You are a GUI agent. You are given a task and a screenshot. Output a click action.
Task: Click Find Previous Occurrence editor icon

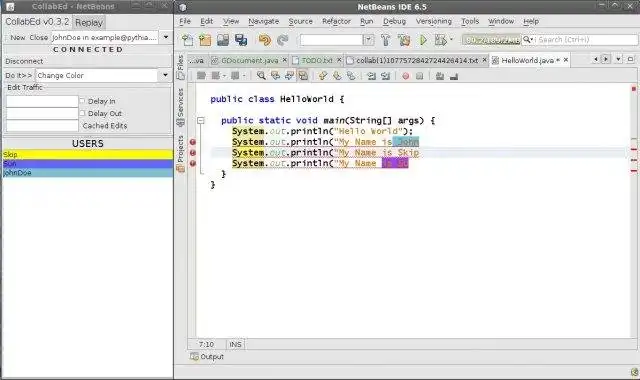[x=275, y=76]
